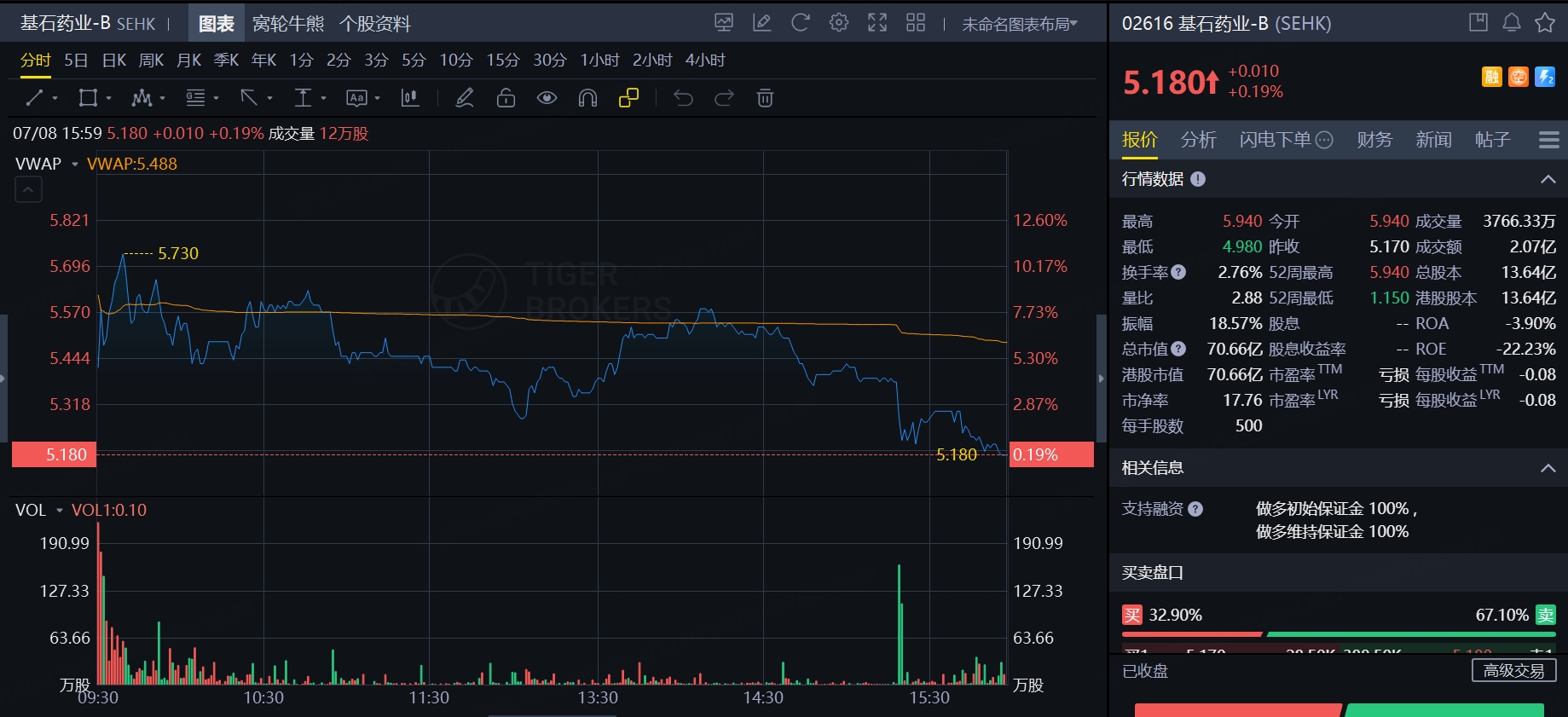Select the arrow annotation tool
This screenshot has height=717, width=1568.
(249, 98)
